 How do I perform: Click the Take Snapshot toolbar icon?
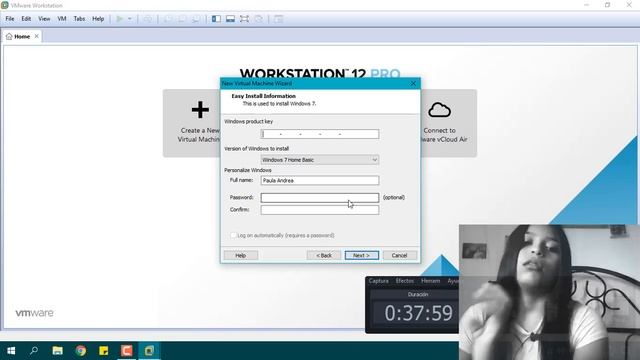[x=168, y=19]
